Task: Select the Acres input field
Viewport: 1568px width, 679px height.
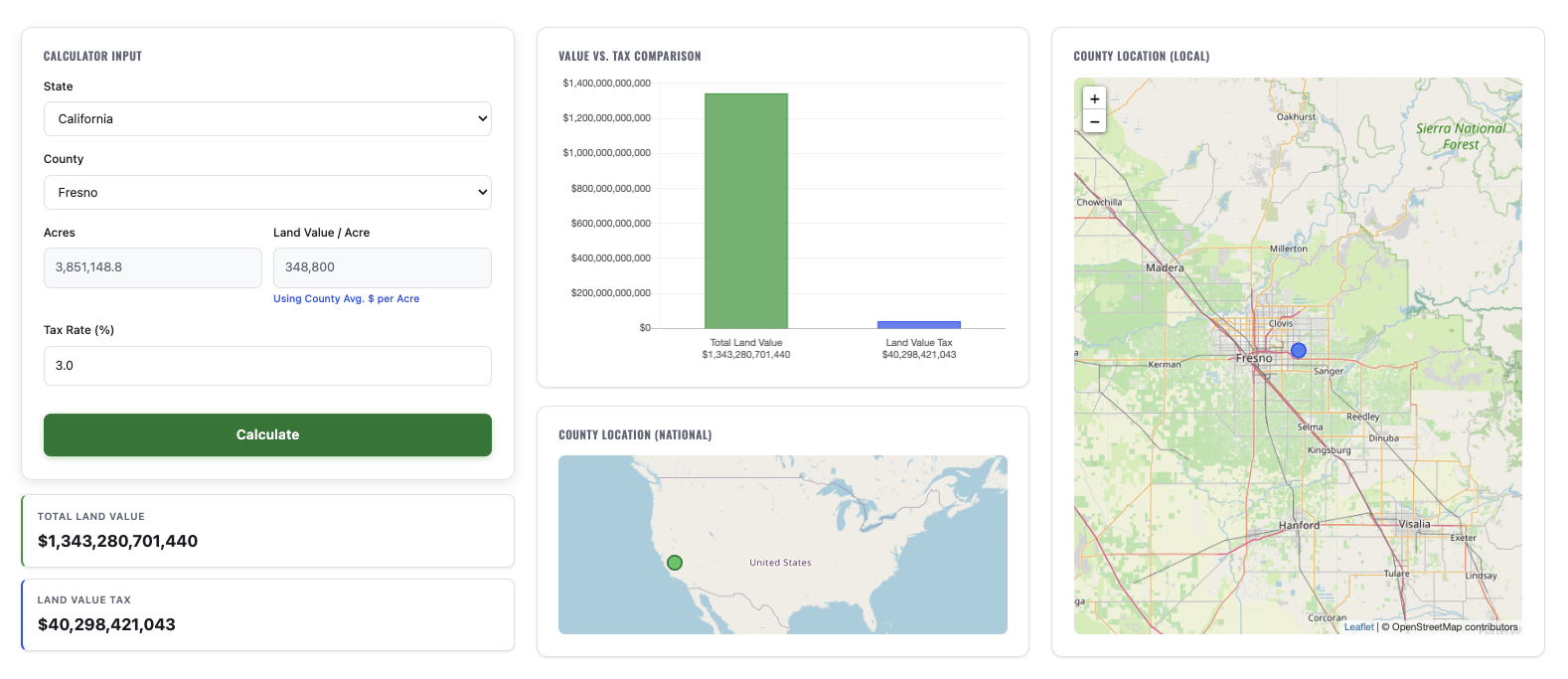Action: pos(153,268)
